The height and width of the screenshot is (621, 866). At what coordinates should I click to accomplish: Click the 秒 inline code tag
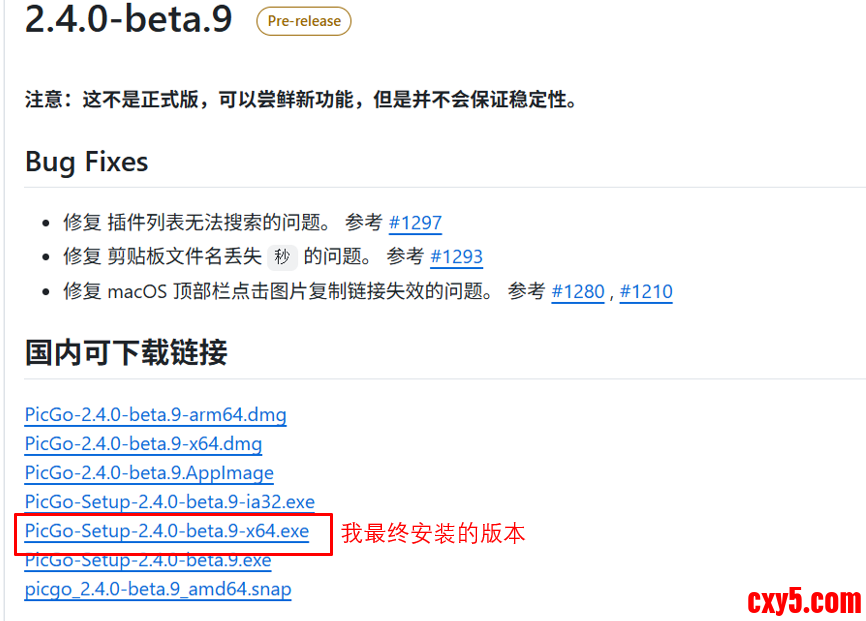[283, 257]
